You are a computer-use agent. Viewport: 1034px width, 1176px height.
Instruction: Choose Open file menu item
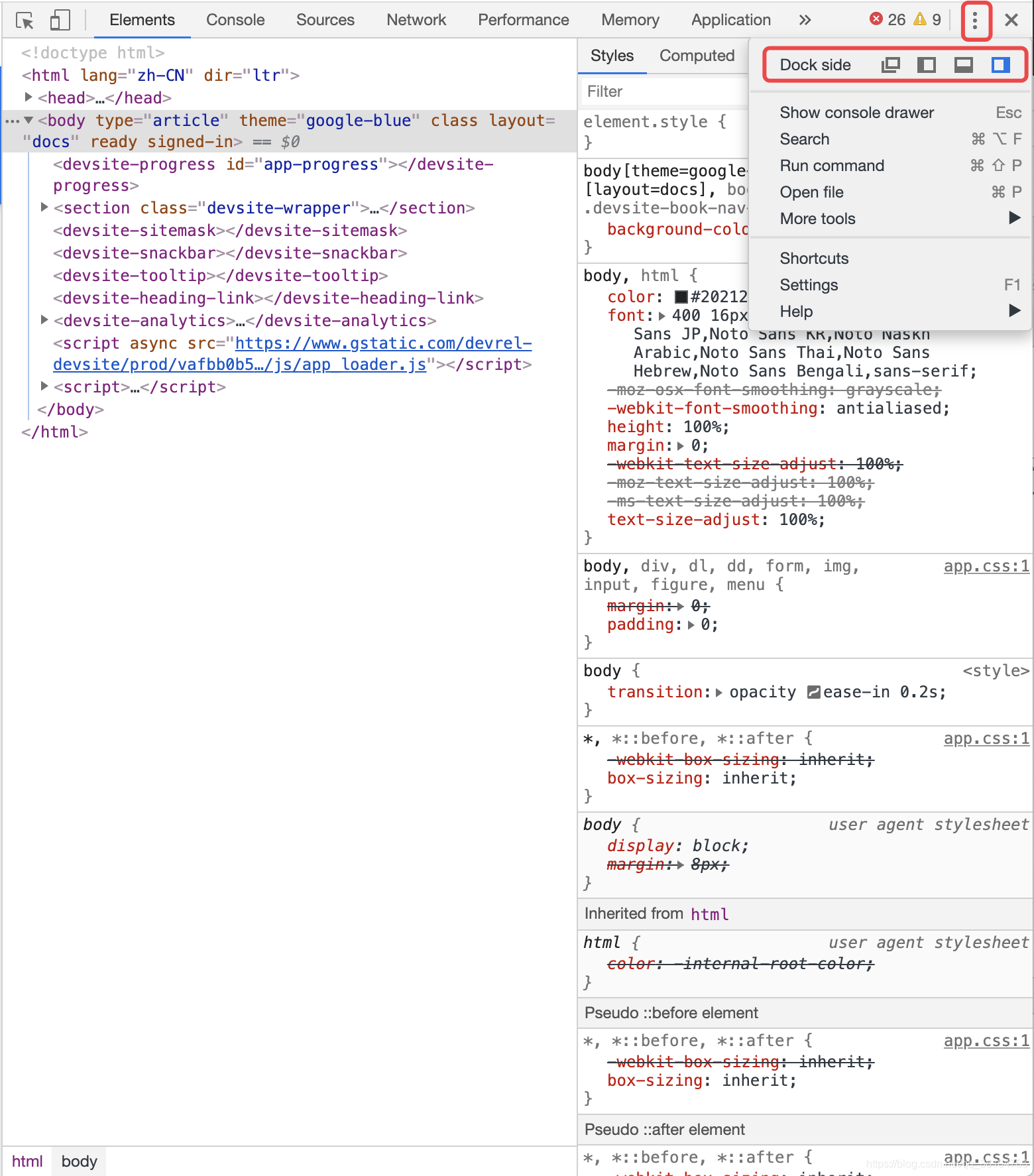click(x=891, y=192)
